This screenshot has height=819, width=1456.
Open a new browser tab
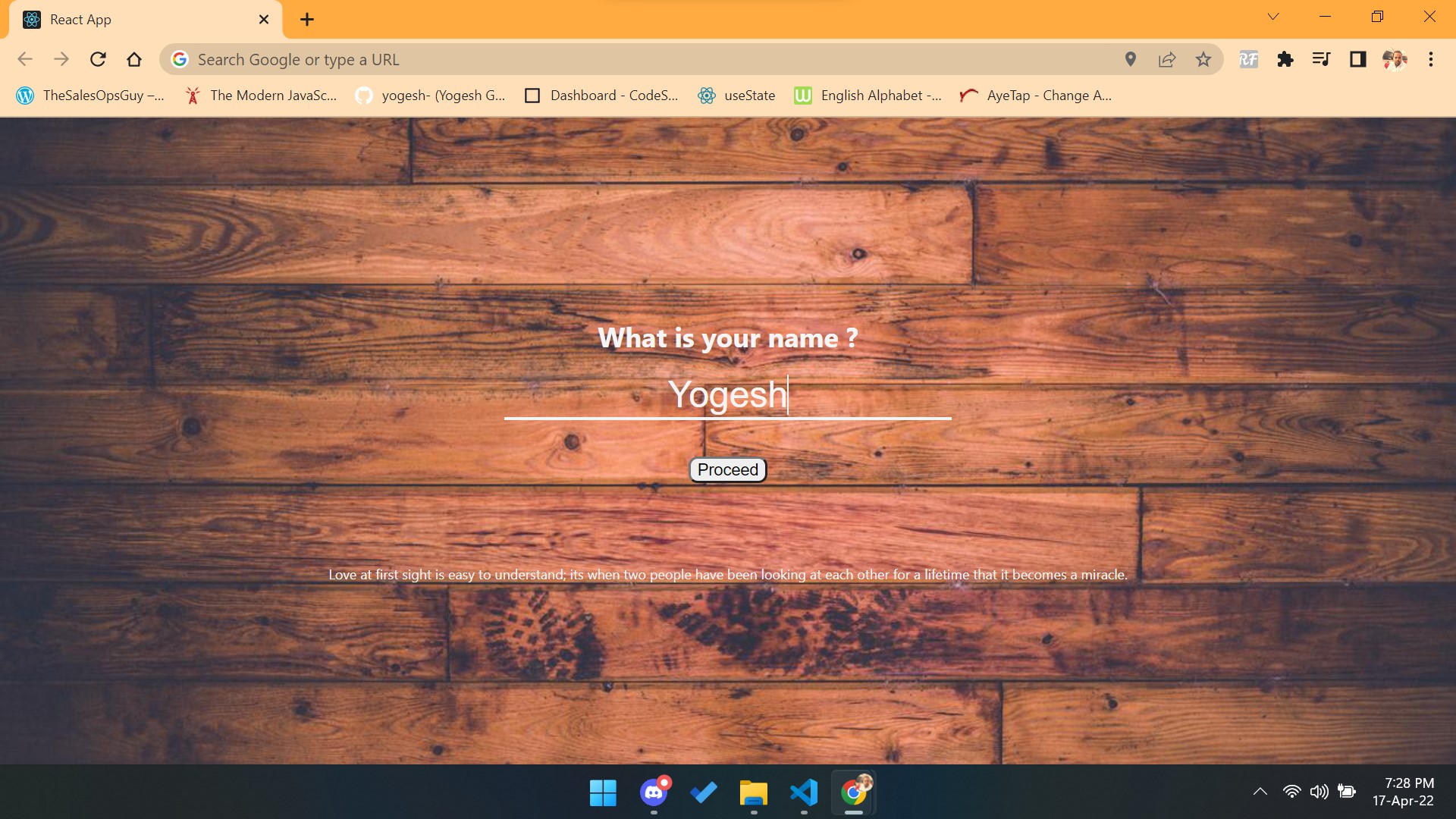306,20
